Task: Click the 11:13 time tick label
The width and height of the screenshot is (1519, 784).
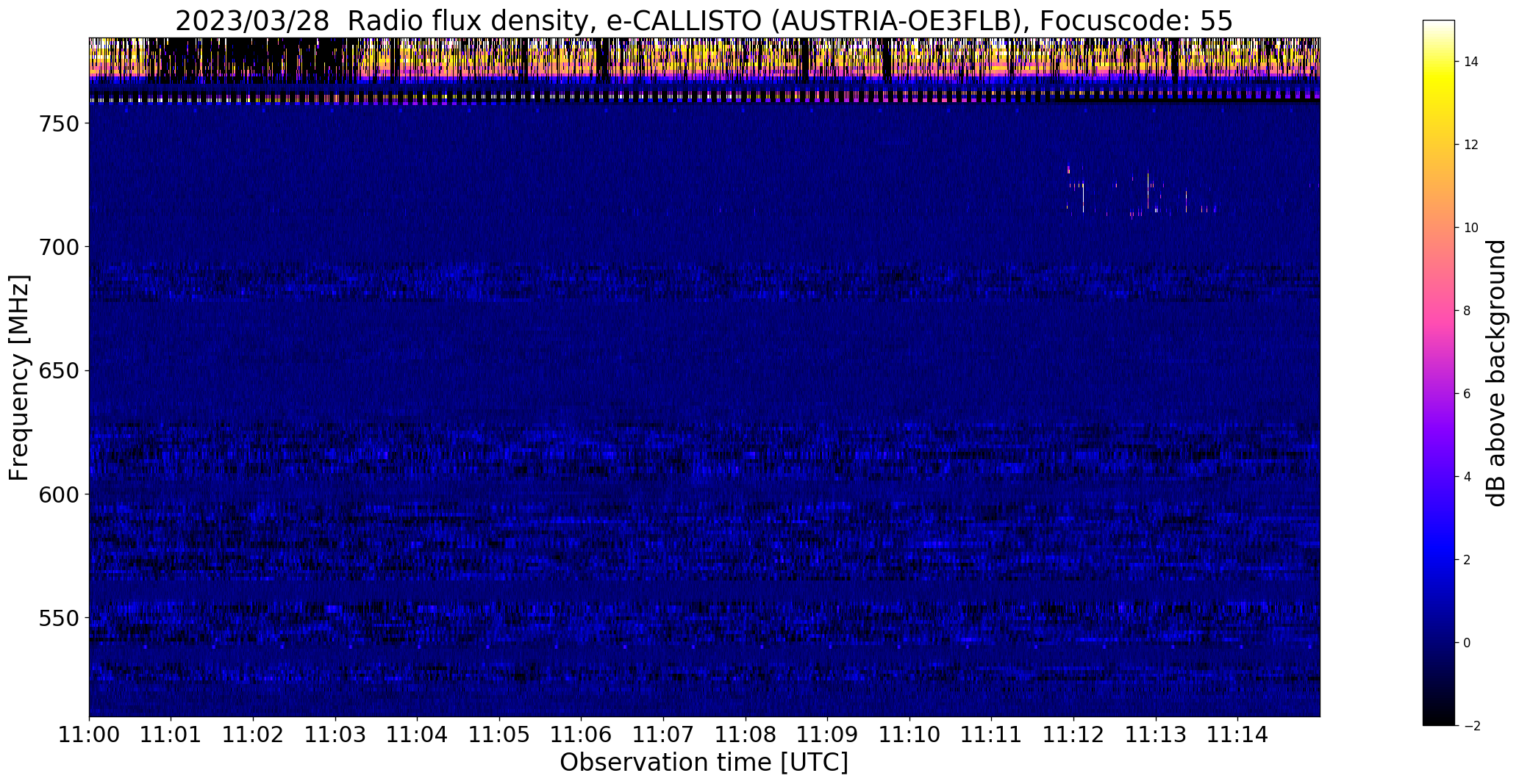Action: pos(1156,735)
